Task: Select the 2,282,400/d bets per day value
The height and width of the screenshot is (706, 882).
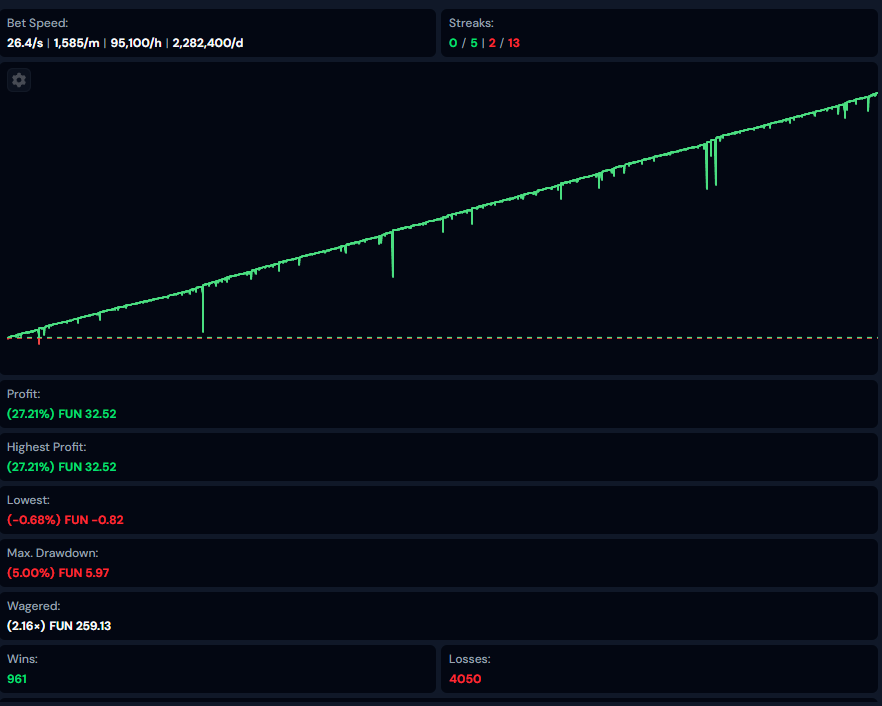Action: point(208,43)
